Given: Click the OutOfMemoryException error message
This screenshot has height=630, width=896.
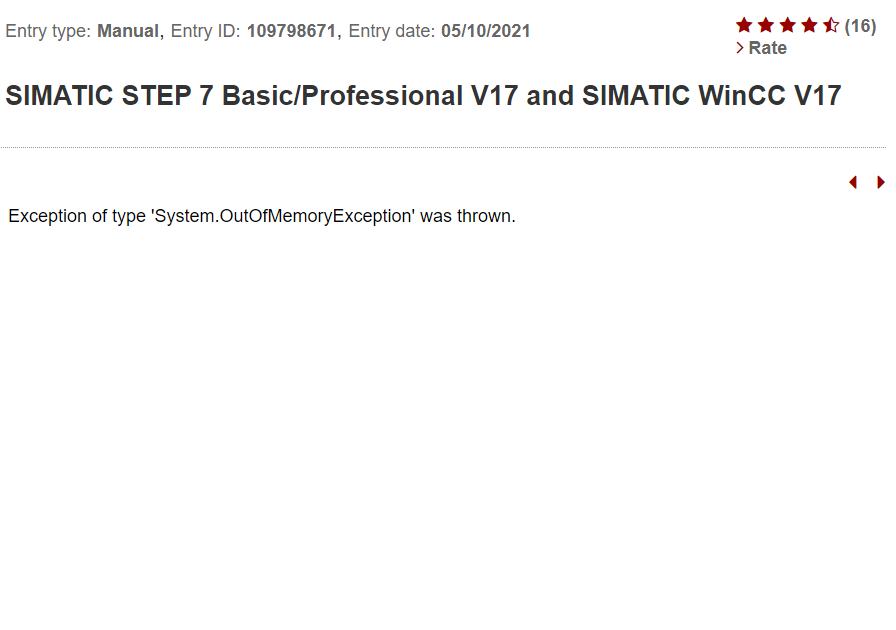Looking at the screenshot, I should pyautogui.click(x=261, y=216).
